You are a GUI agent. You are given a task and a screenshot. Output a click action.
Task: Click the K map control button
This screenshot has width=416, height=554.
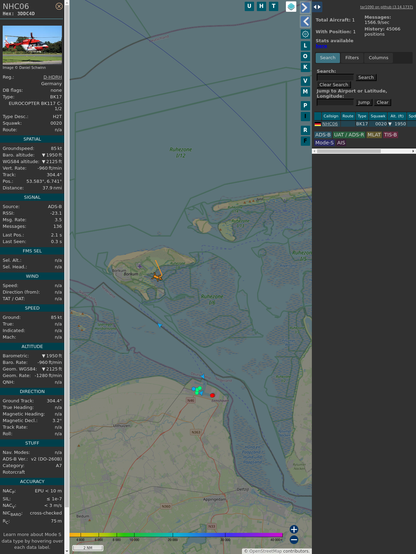(x=305, y=67)
